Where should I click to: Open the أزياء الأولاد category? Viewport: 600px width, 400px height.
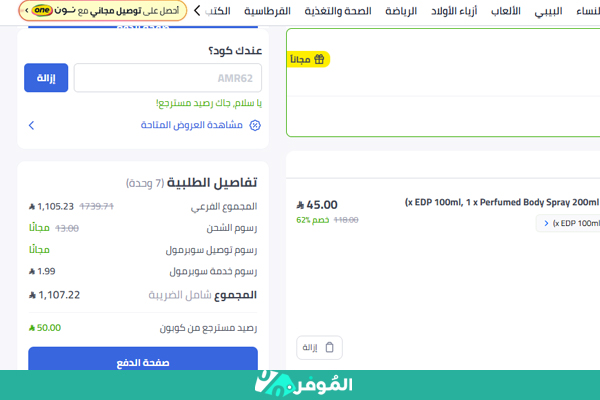click(454, 11)
